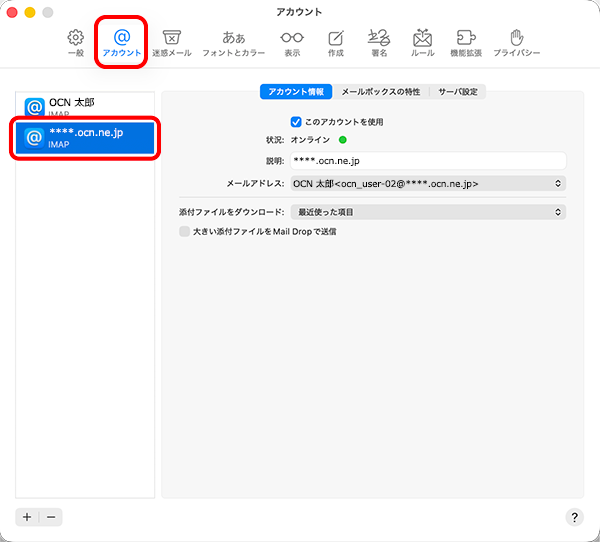The width and height of the screenshot is (600, 542).
Task: Open the General (一般) preferences gear icon
Action: 75,41
